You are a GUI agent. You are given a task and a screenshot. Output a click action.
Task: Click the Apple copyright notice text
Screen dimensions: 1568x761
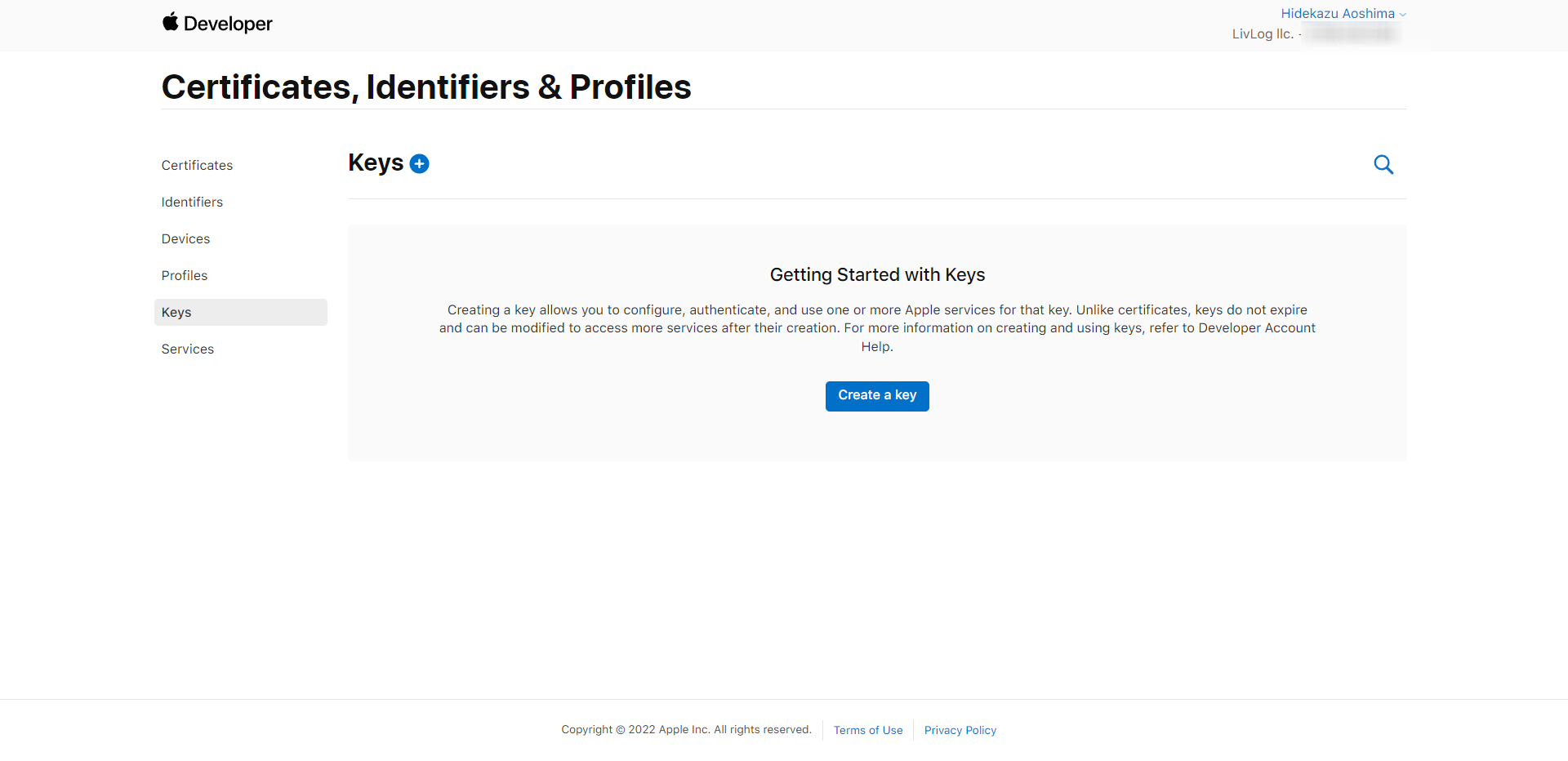[686, 730]
